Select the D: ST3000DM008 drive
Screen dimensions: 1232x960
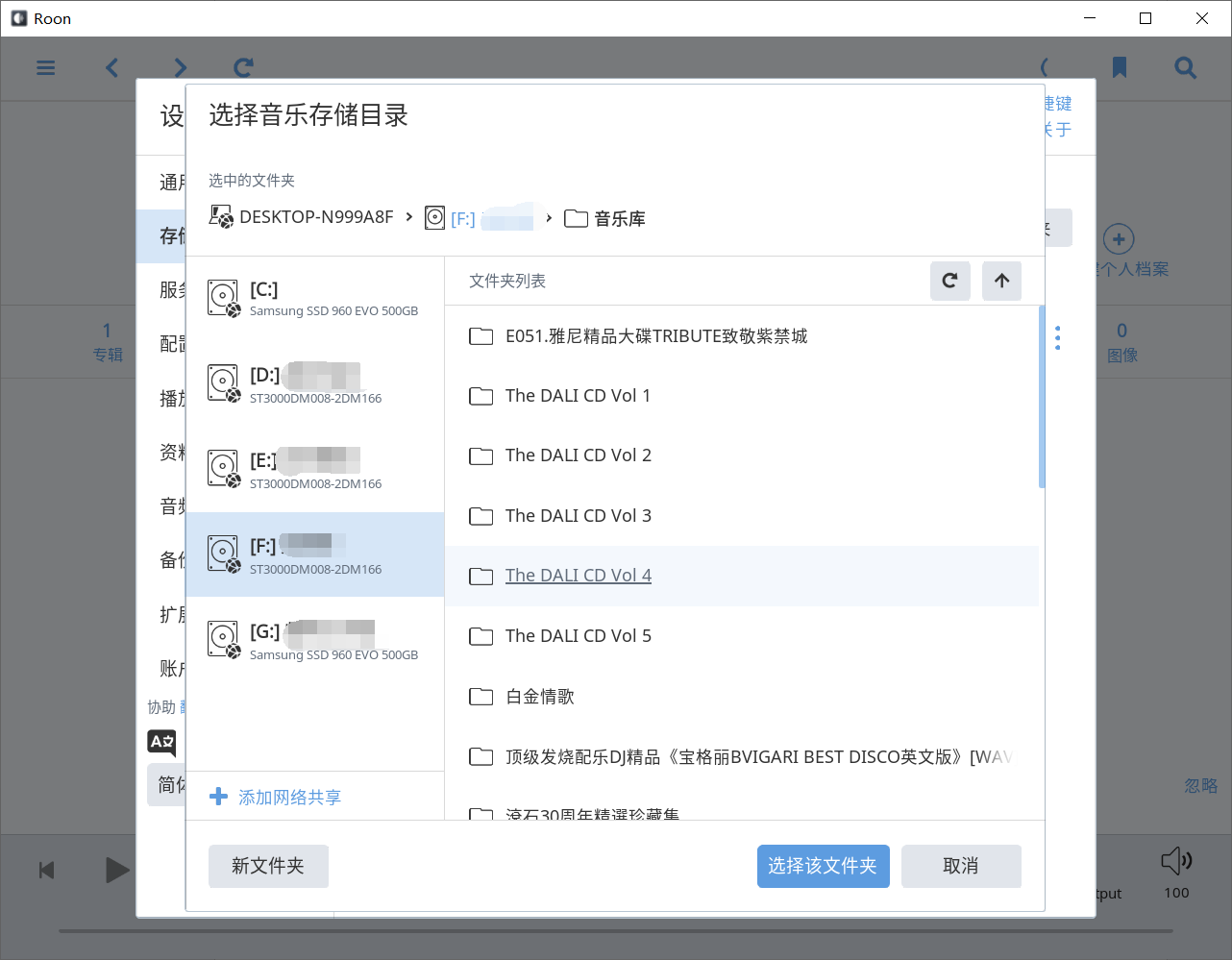[x=314, y=383]
